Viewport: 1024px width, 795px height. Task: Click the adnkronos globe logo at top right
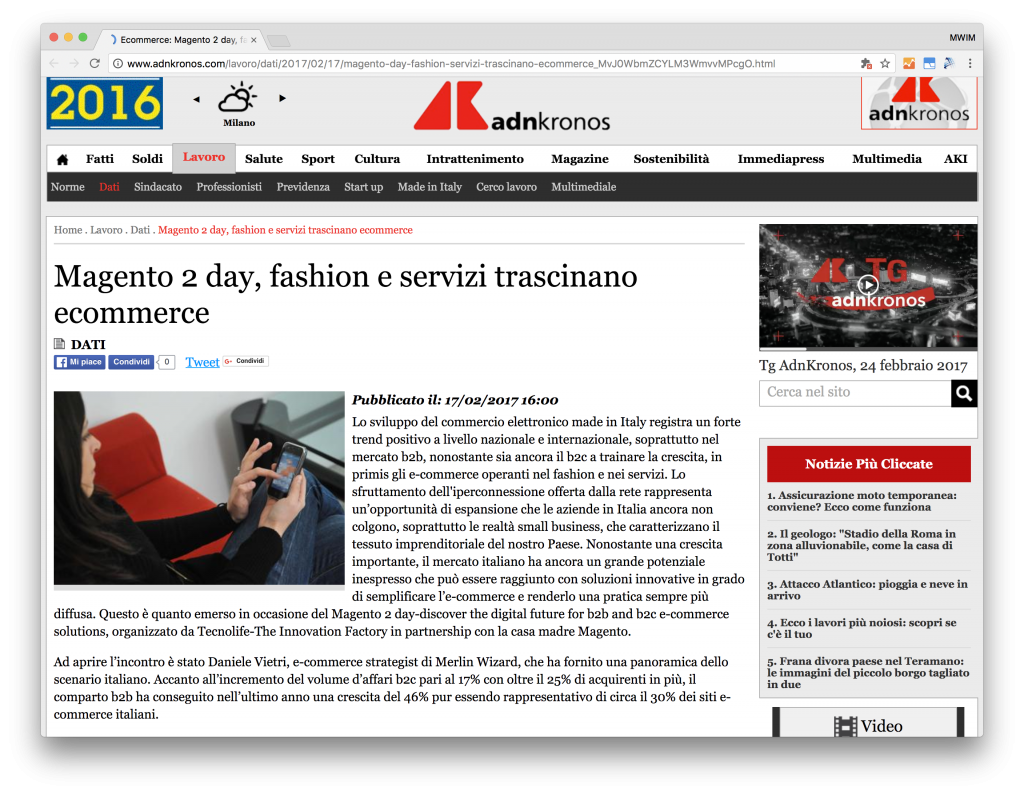tap(919, 103)
